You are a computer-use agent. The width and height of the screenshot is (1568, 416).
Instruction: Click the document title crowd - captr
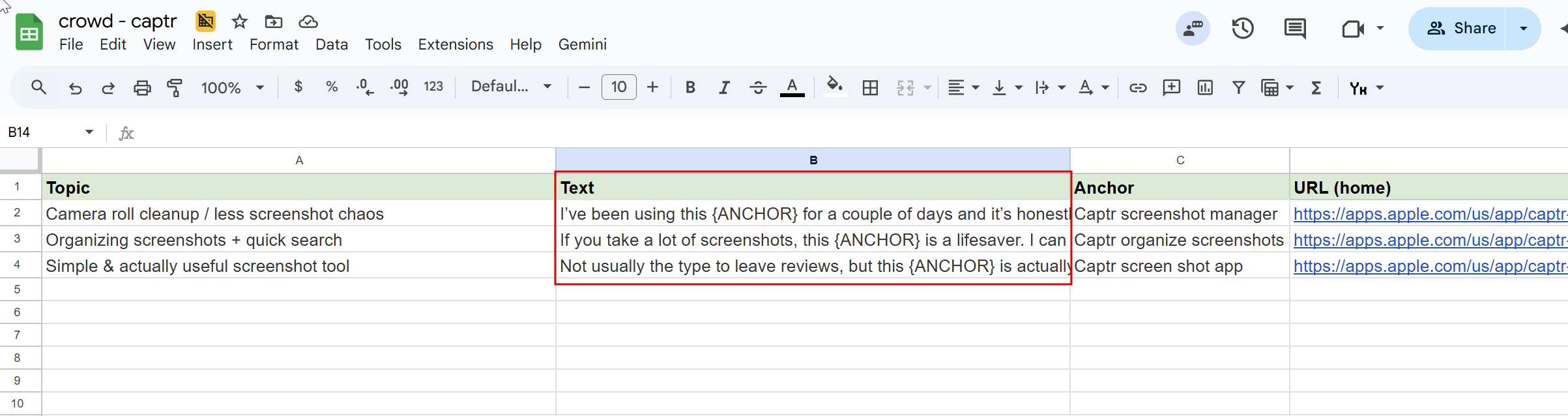(x=117, y=22)
